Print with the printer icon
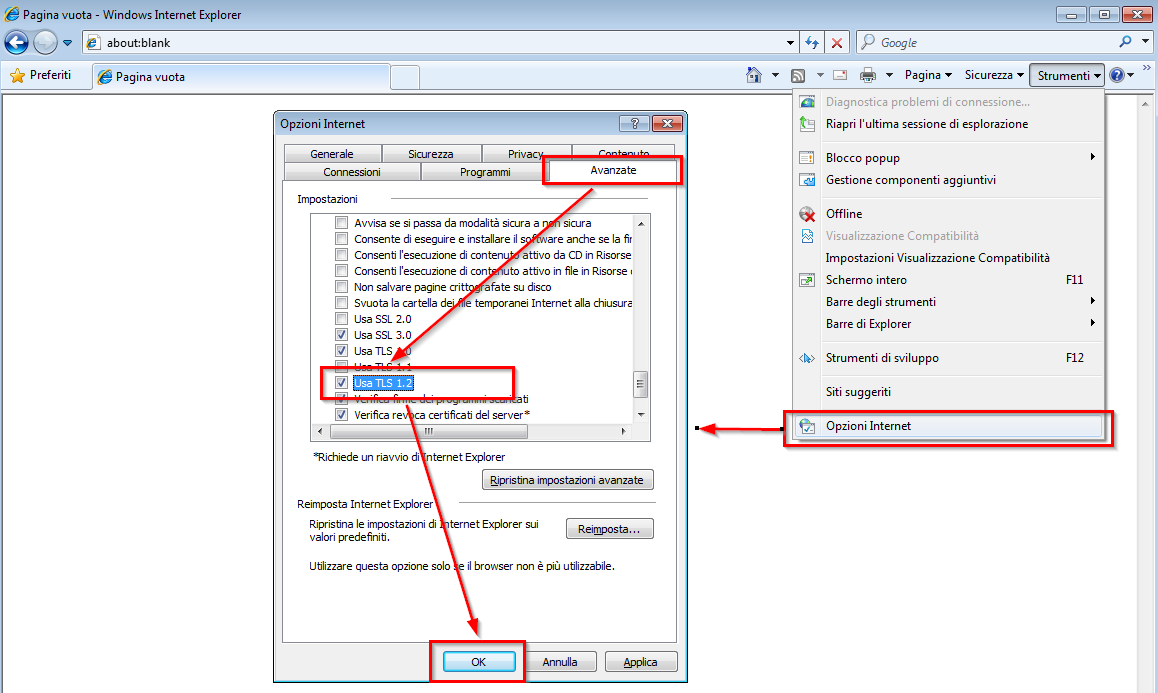Viewport: 1158px width, 693px height. [x=868, y=75]
